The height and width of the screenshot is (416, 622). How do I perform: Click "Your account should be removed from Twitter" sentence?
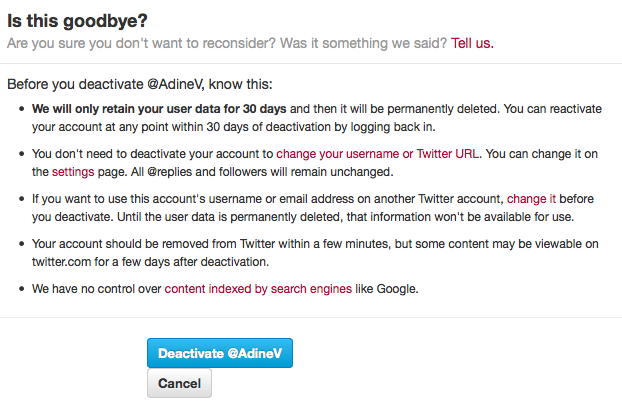165,244
